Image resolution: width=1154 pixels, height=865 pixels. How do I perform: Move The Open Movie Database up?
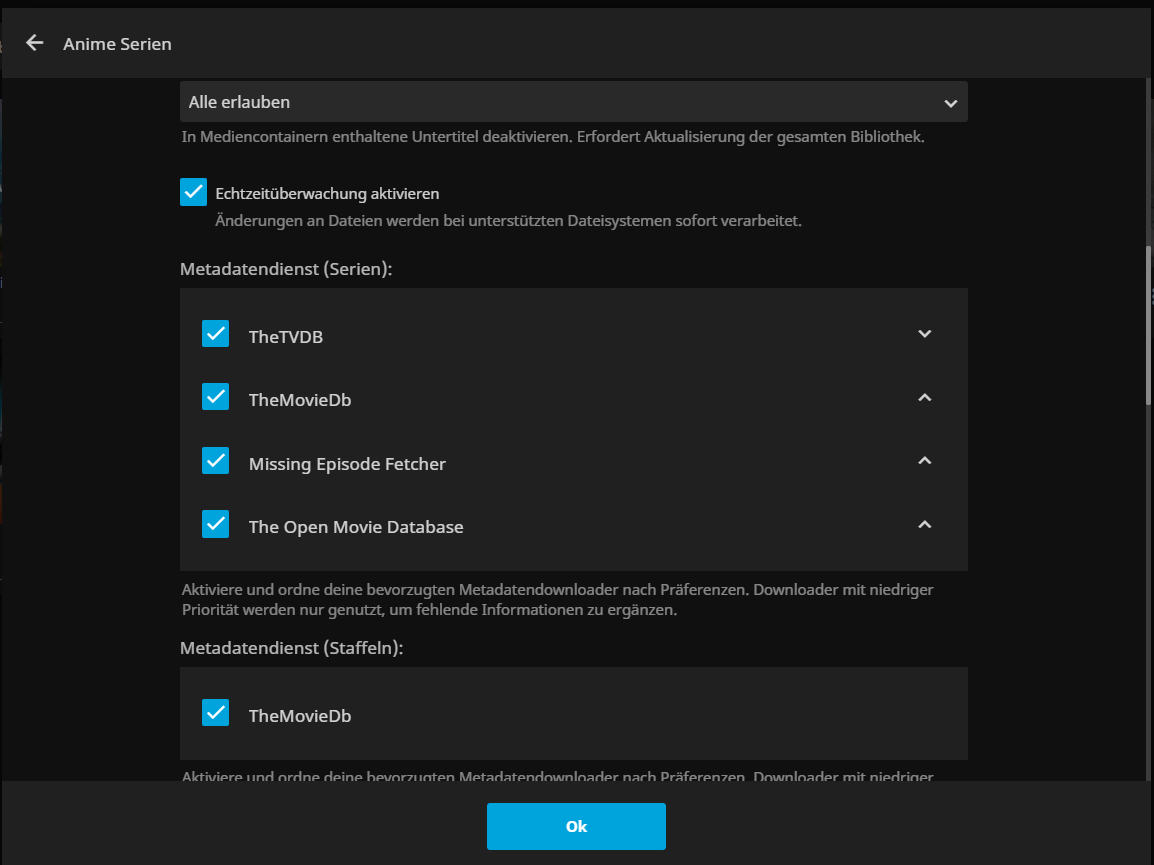(x=924, y=525)
